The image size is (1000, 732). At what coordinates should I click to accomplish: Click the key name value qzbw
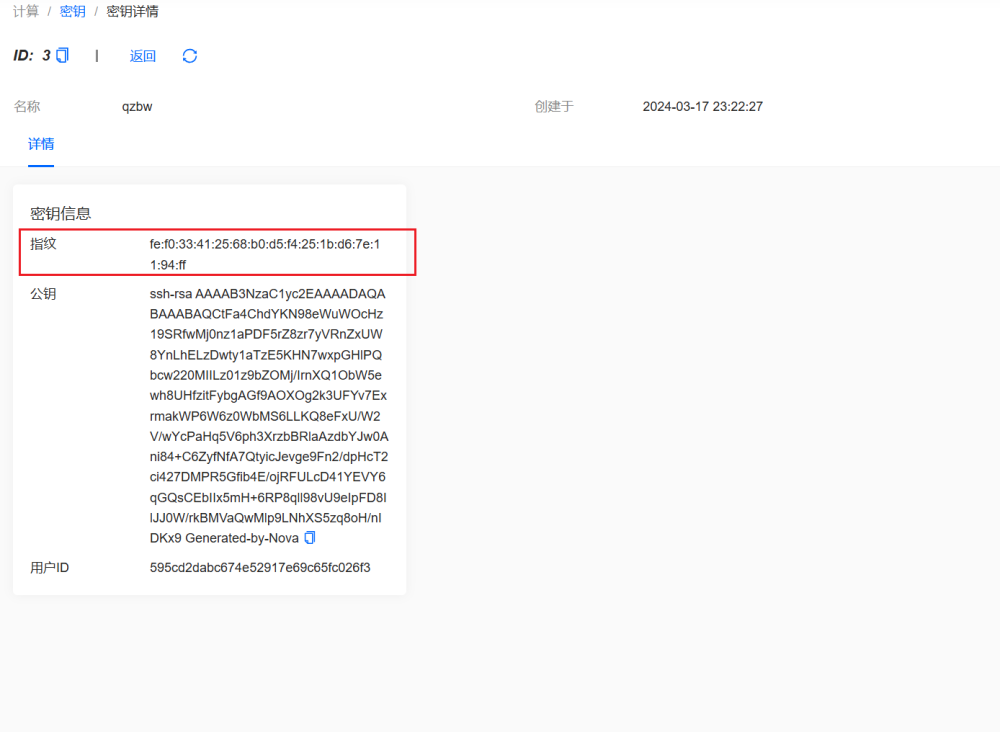(x=137, y=106)
